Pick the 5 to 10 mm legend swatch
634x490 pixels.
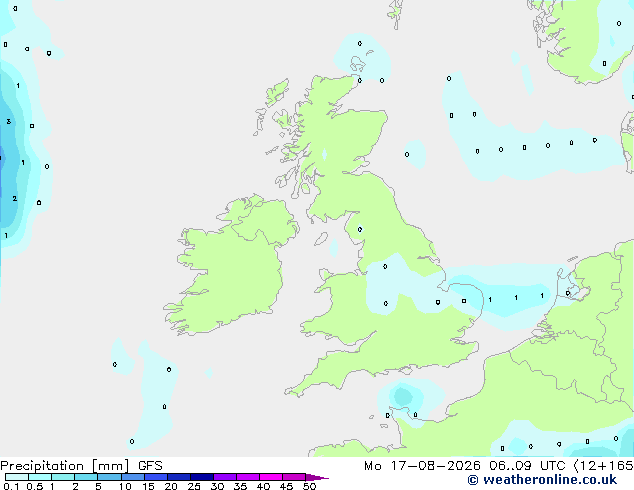(109, 477)
